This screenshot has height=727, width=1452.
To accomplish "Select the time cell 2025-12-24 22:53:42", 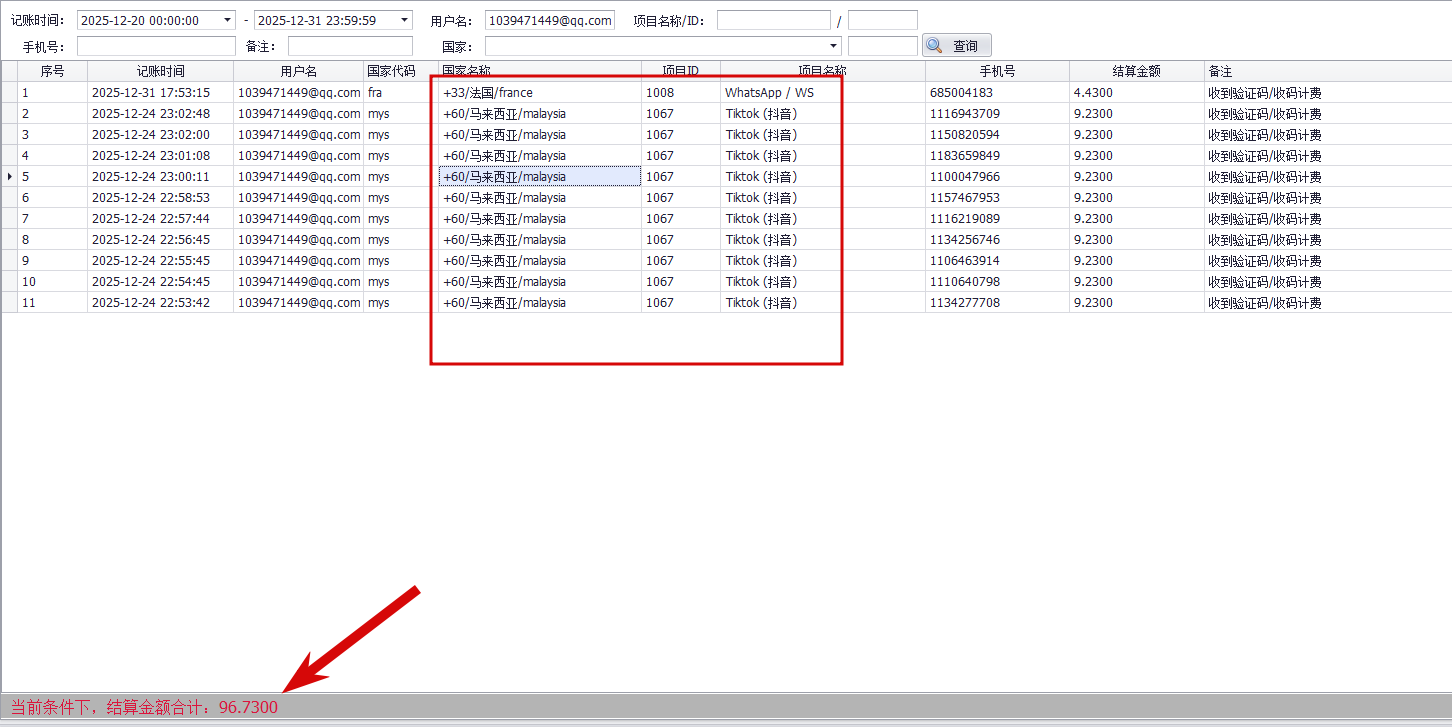I will (x=160, y=302).
